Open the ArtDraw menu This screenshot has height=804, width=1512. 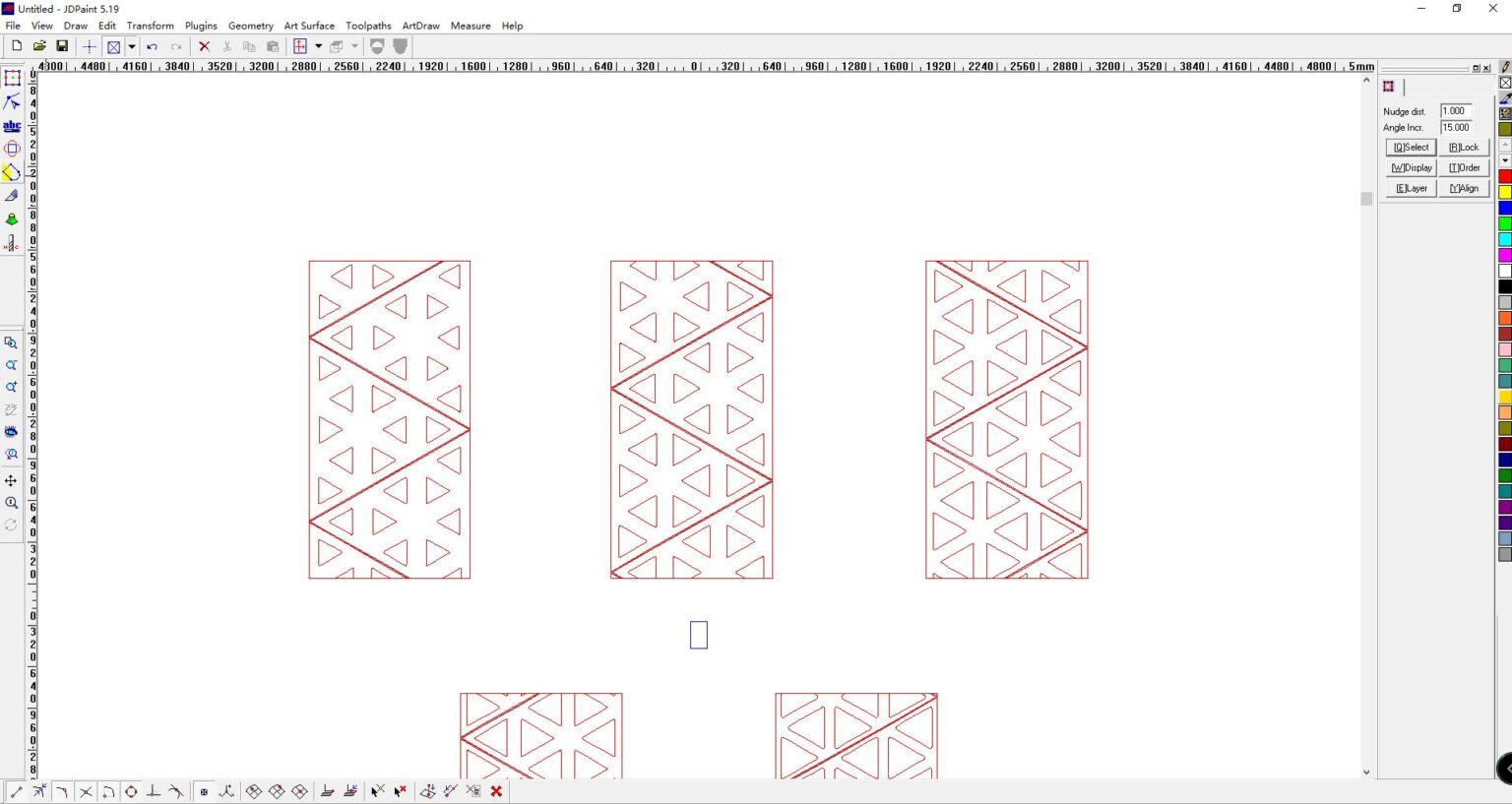click(421, 26)
